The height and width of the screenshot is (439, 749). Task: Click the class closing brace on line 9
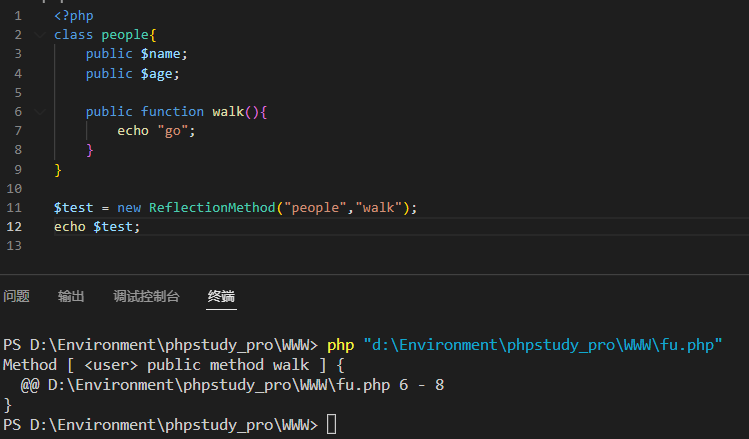[x=58, y=170]
